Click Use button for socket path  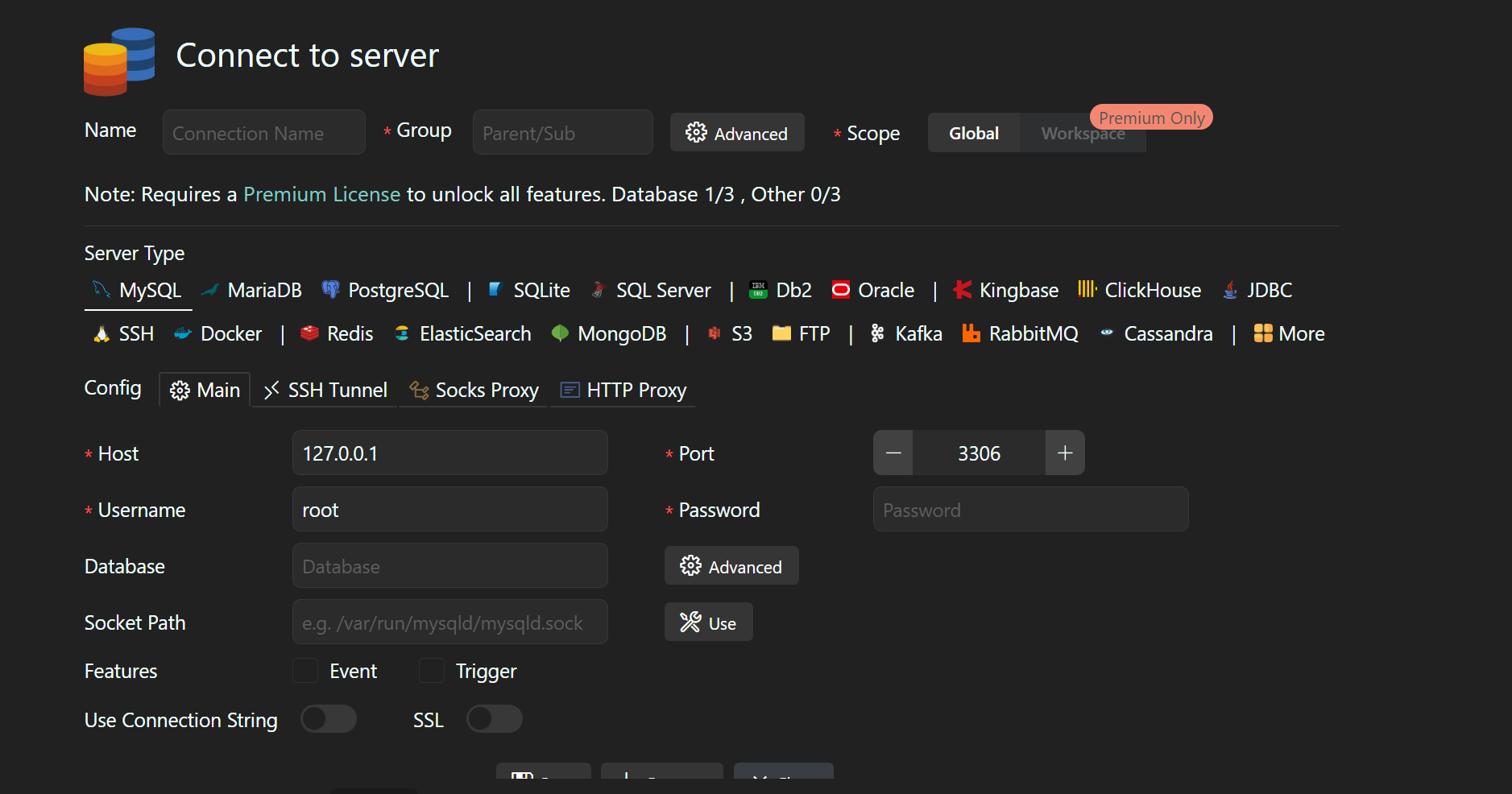click(x=709, y=622)
